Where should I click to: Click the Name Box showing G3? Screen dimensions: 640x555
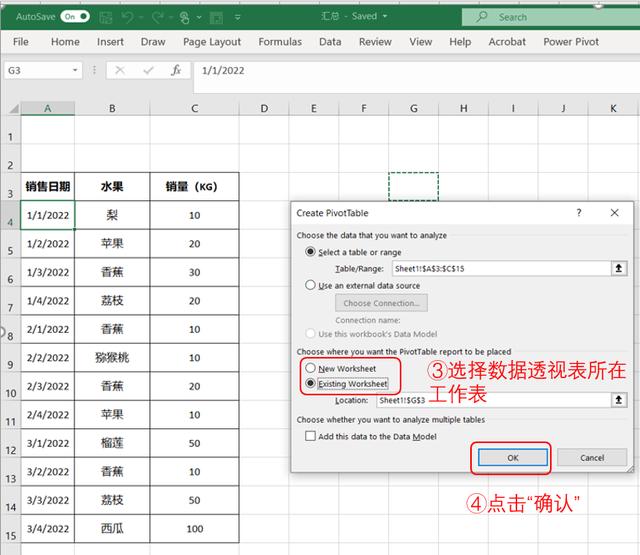pos(38,70)
